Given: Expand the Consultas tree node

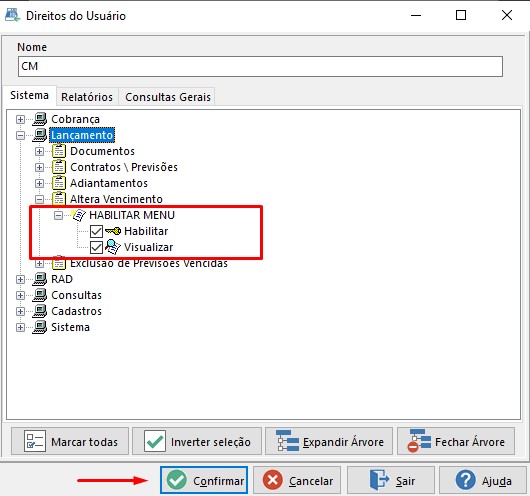Looking at the screenshot, I should coord(20,295).
